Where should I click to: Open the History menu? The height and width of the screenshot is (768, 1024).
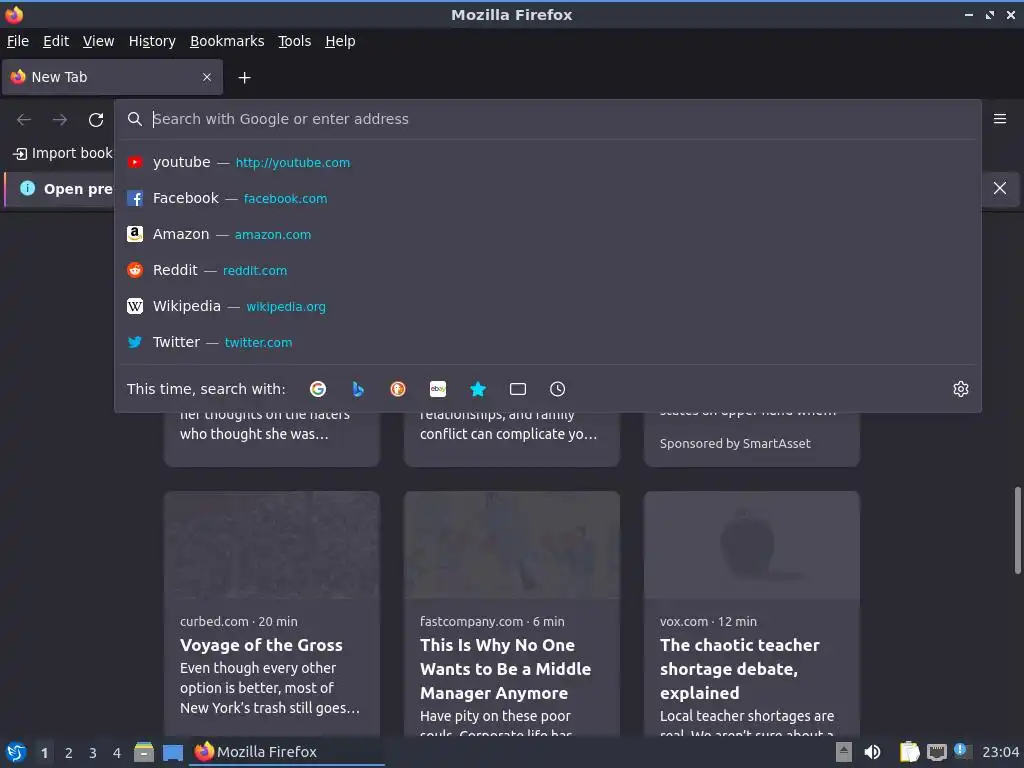[x=152, y=41]
